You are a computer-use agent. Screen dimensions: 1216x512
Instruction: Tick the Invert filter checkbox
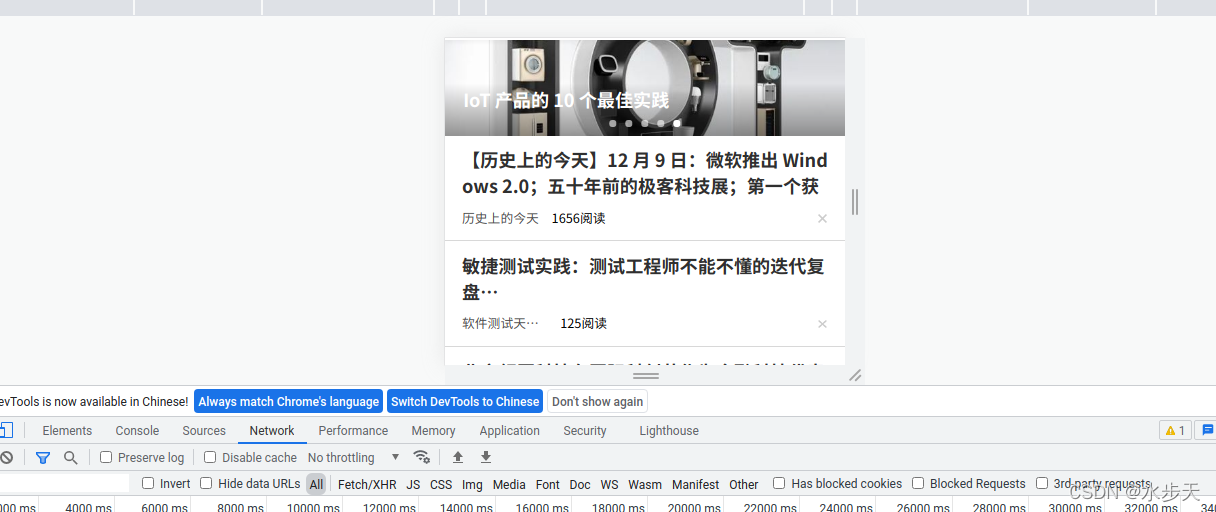pos(148,483)
